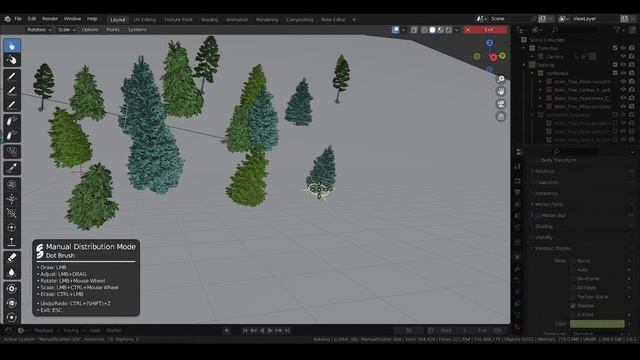Select the pin/anchor tool near bottom of toolbar

point(12,241)
